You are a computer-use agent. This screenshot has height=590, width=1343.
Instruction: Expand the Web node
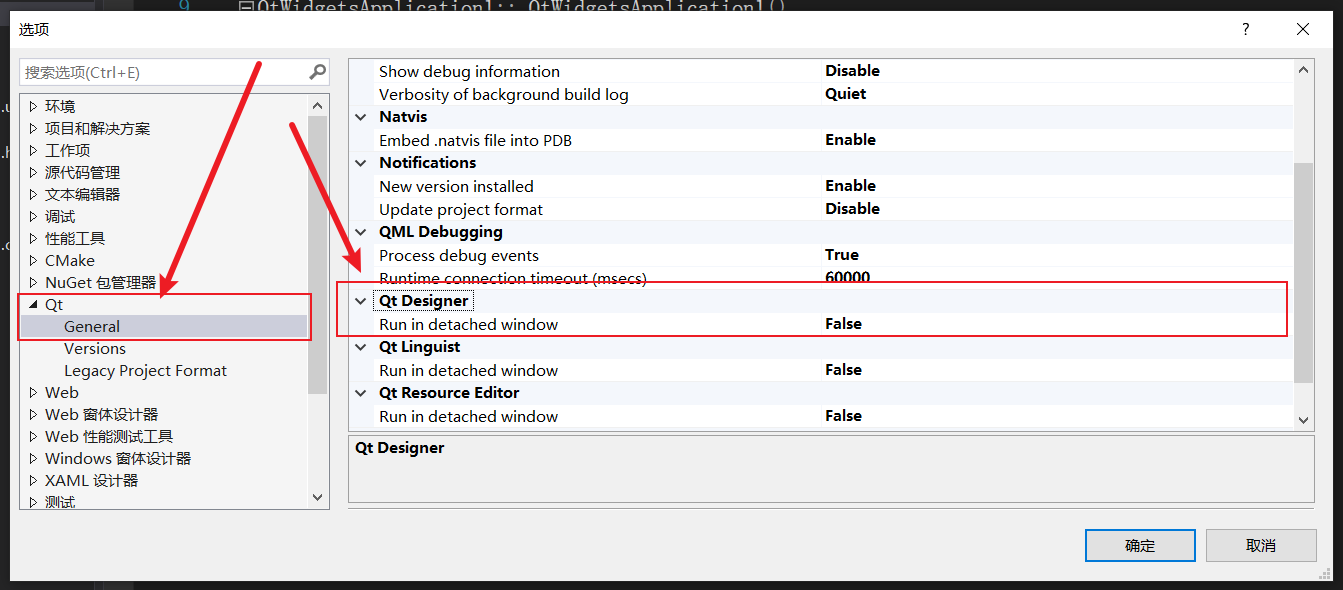pos(33,392)
